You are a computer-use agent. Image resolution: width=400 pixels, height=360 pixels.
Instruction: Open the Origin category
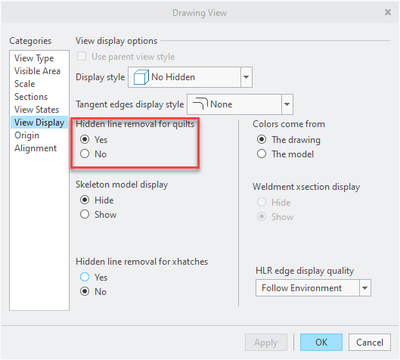[27, 135]
